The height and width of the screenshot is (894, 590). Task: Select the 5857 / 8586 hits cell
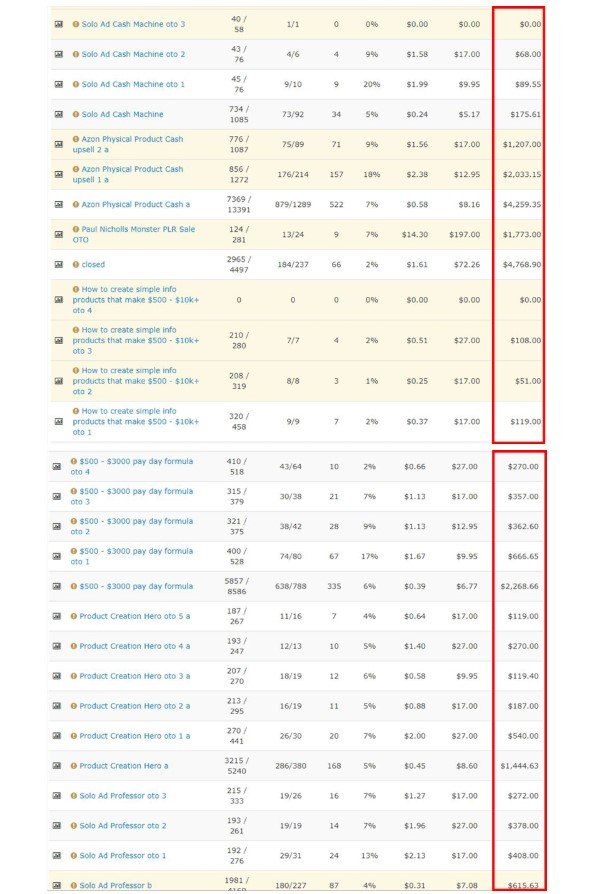[237, 586]
